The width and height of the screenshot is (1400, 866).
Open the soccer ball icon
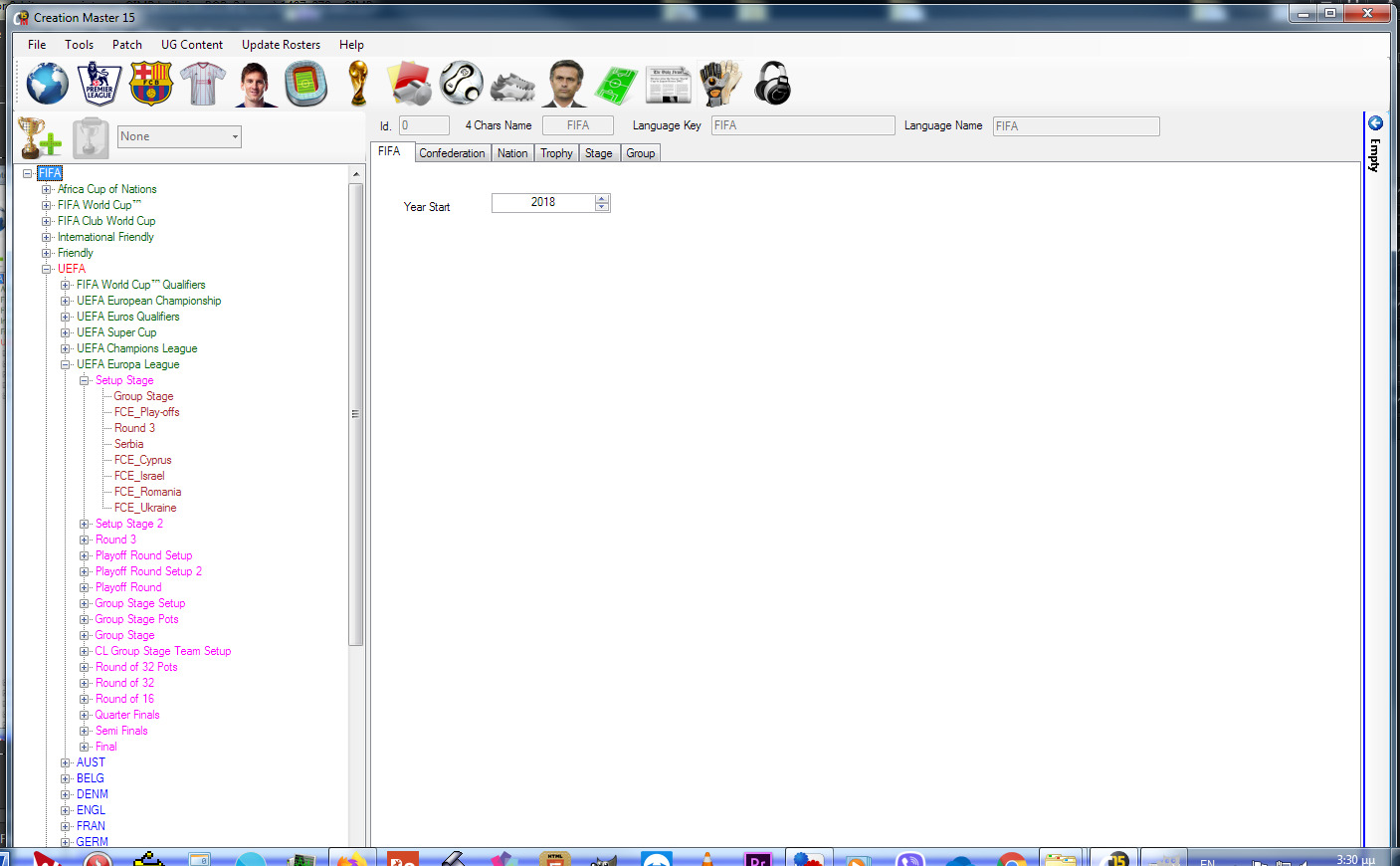(462, 84)
